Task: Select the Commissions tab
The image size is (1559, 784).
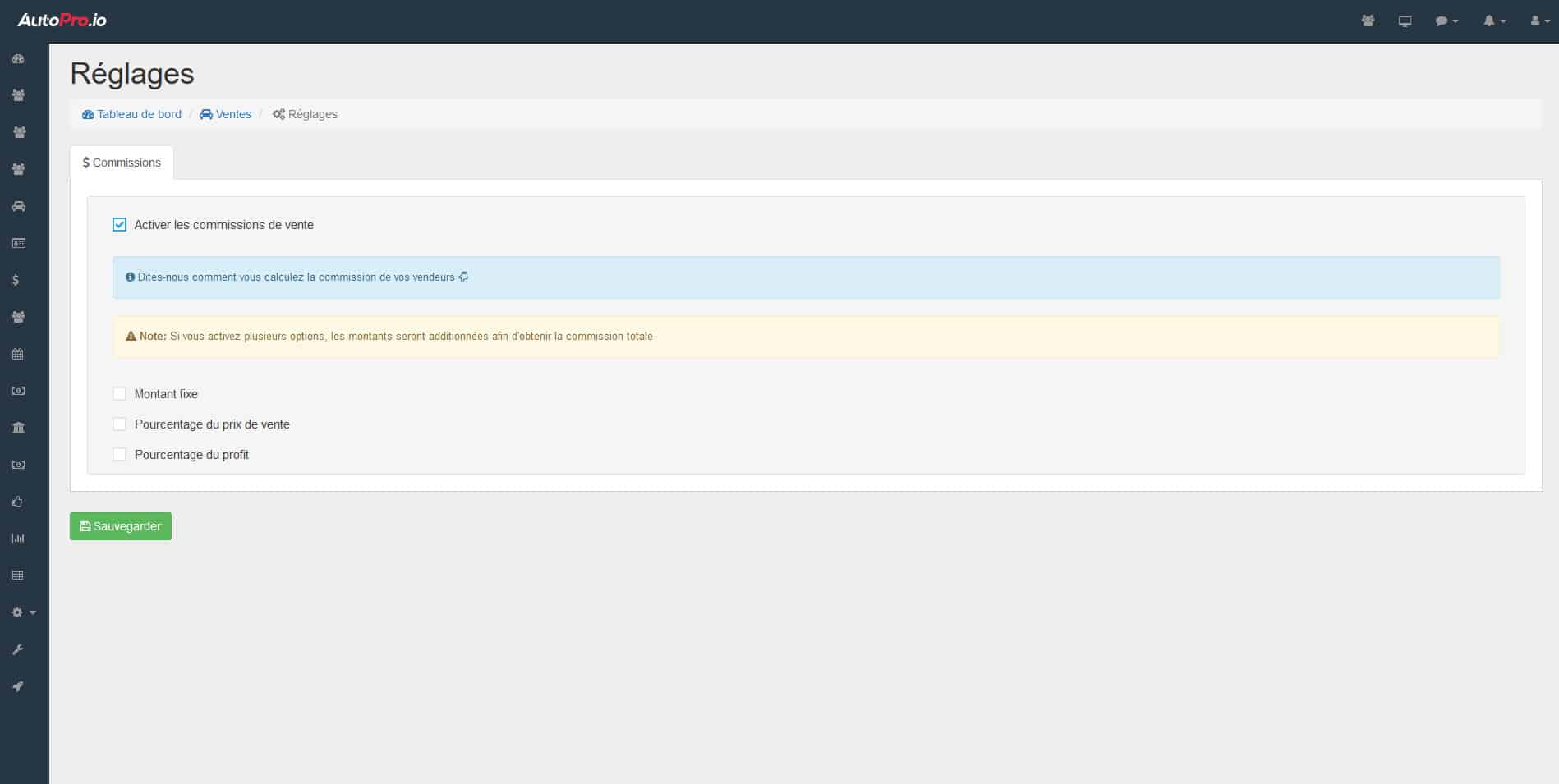Action: pos(122,163)
